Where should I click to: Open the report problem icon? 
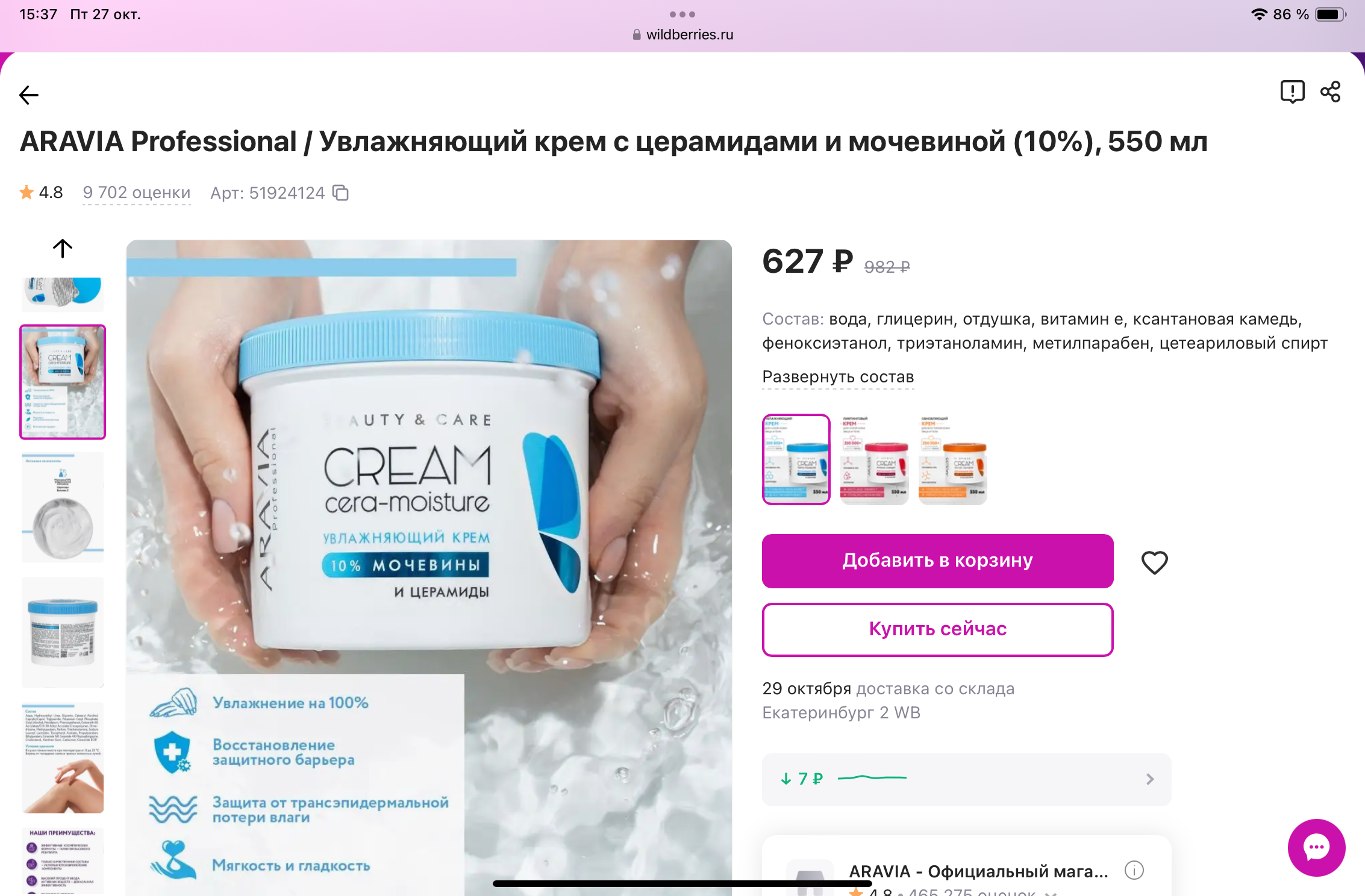1292,92
